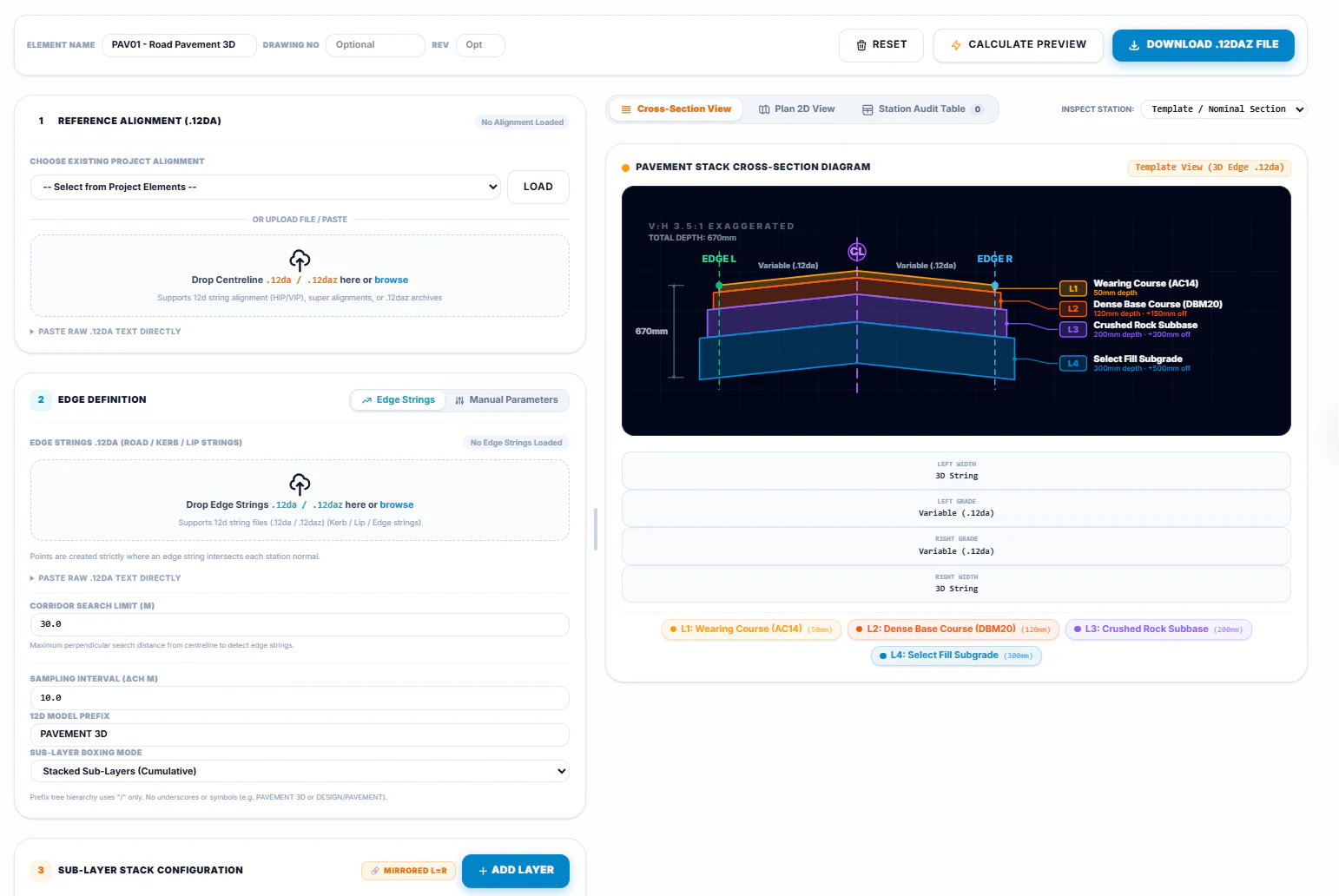The image size is (1339, 896).
Task: Open the Cross-Section View tab
Action: pos(676,109)
